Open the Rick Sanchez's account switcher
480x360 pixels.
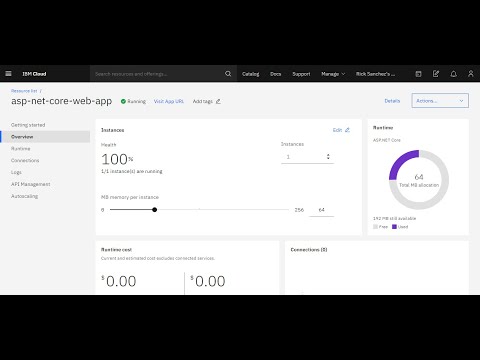(x=375, y=74)
